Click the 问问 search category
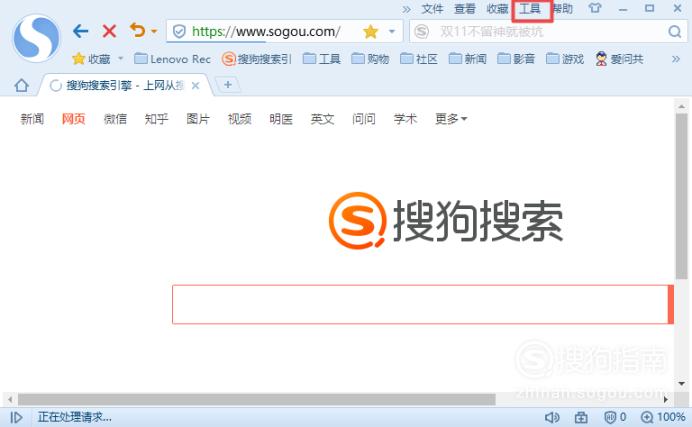This screenshot has width=692, height=427. [x=364, y=119]
